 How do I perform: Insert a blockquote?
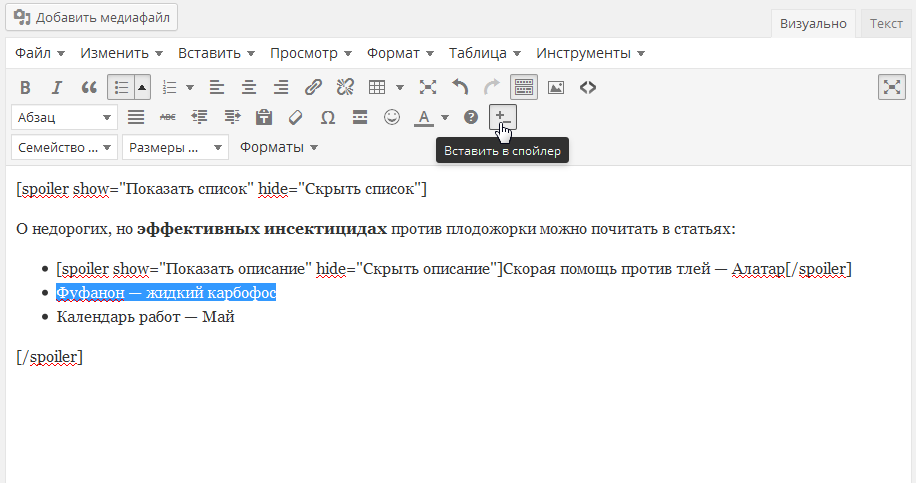pyautogui.click(x=89, y=88)
